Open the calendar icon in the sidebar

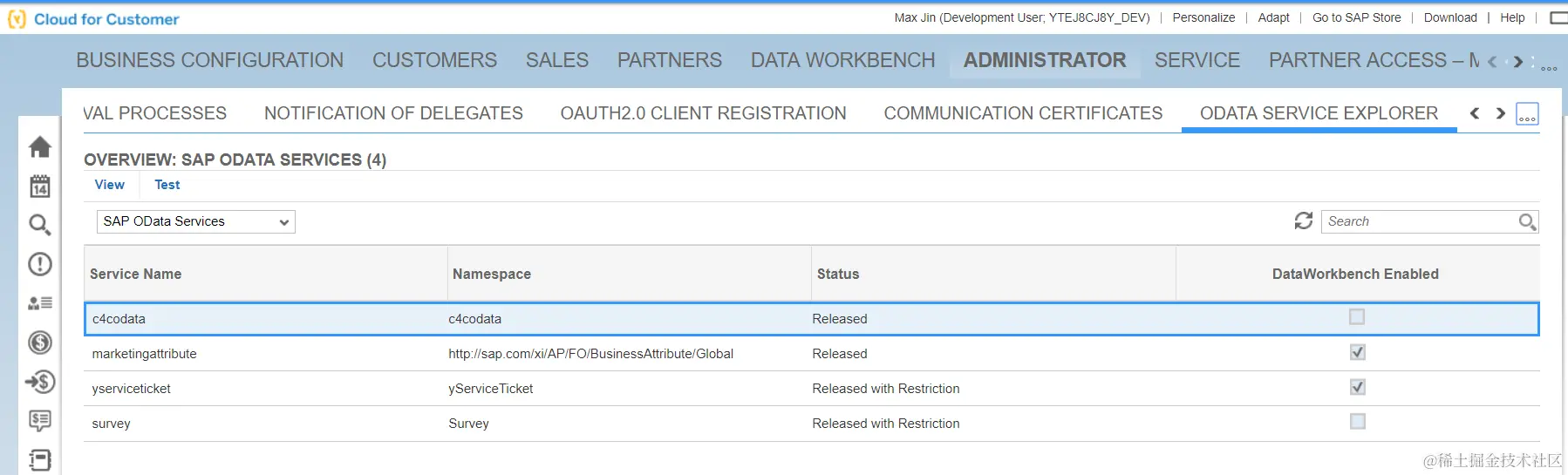point(40,186)
